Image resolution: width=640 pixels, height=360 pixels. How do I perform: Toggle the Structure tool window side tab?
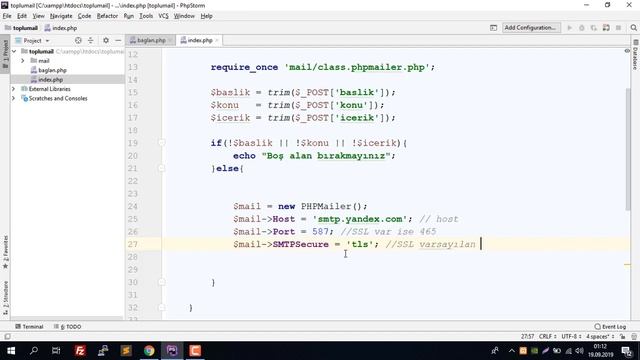coord(5,298)
